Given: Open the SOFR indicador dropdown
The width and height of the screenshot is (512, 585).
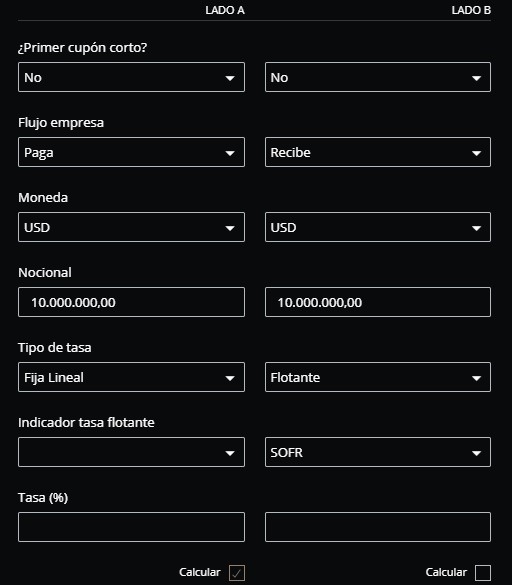Looking at the screenshot, I should point(378,452).
